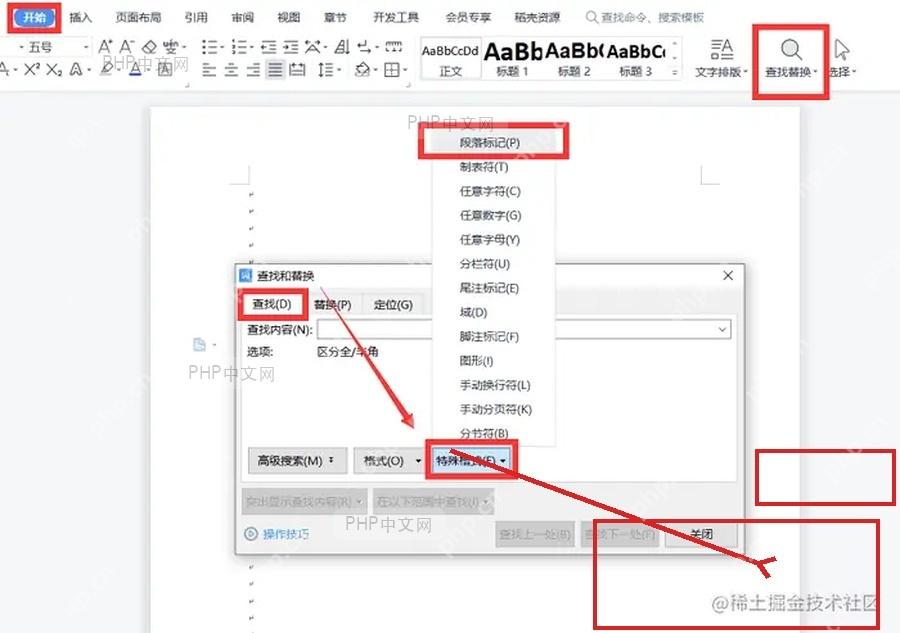
Task: Increase font size with the A+ icon
Action: point(106,46)
